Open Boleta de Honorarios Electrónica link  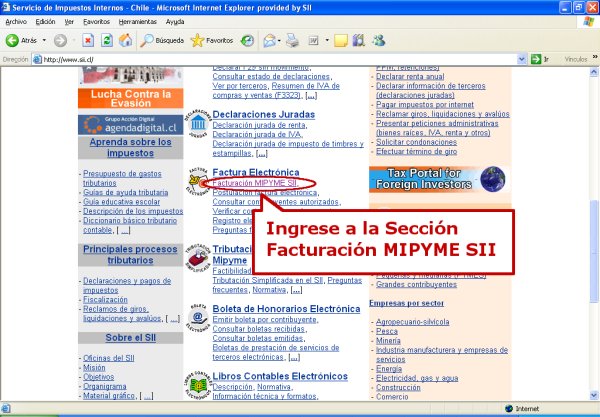point(286,309)
